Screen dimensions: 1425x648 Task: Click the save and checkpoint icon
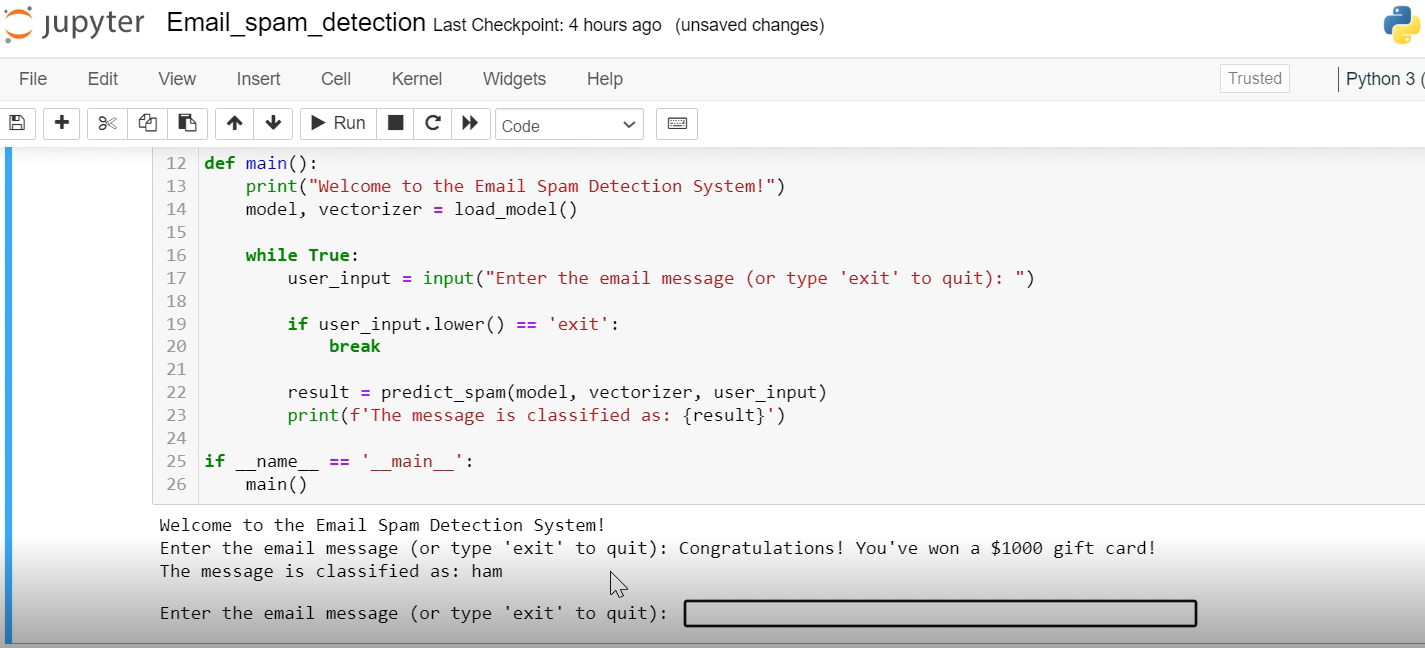[x=17, y=124]
